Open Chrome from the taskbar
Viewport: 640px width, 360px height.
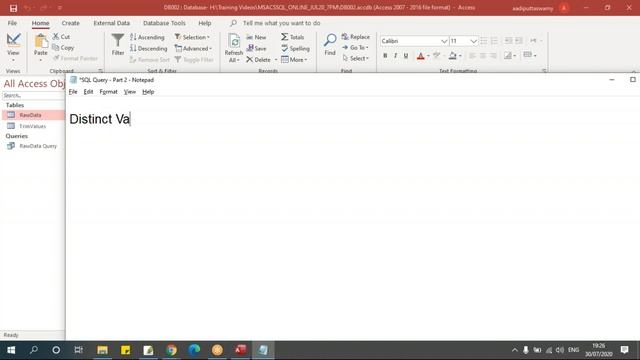click(x=171, y=350)
